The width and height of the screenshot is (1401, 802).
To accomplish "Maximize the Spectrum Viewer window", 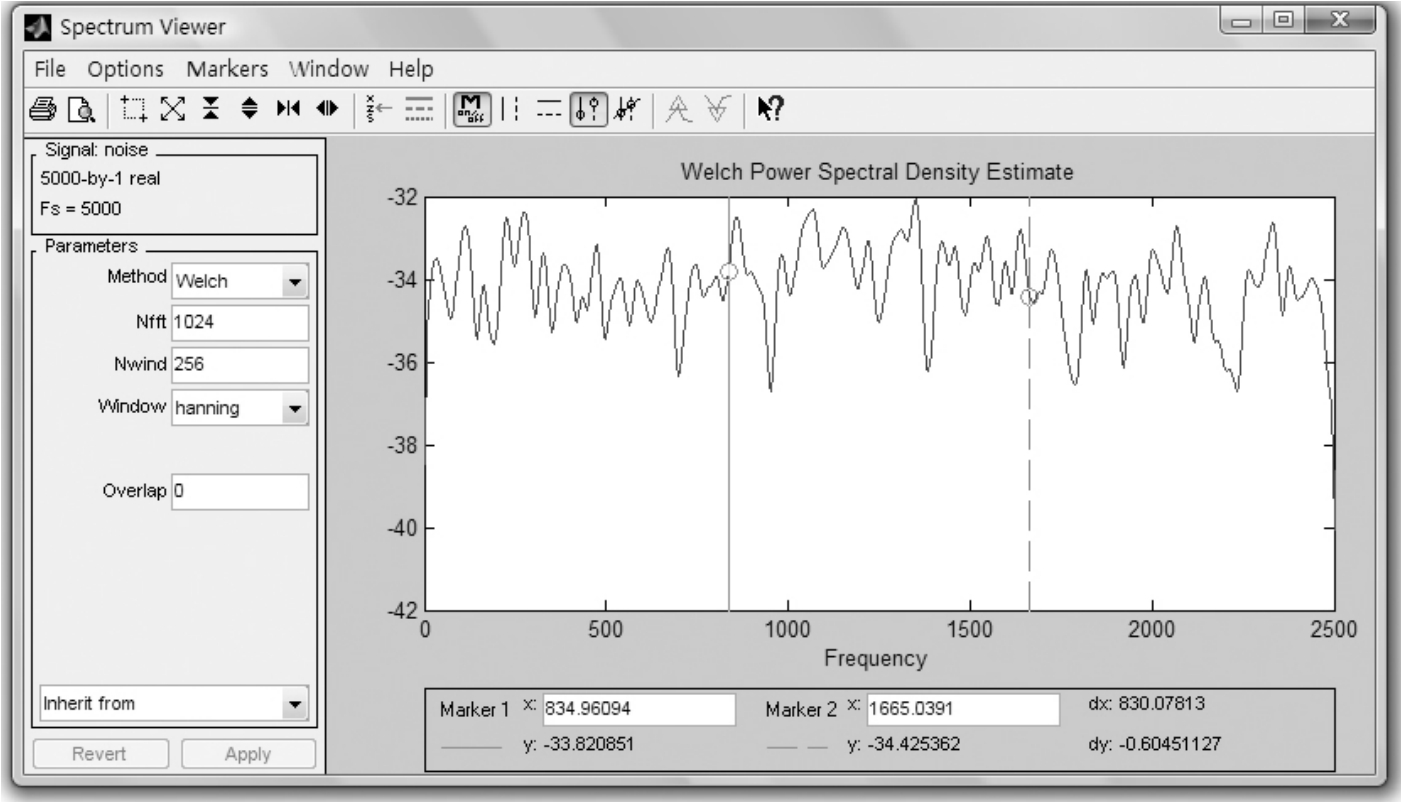I will [x=1283, y=22].
